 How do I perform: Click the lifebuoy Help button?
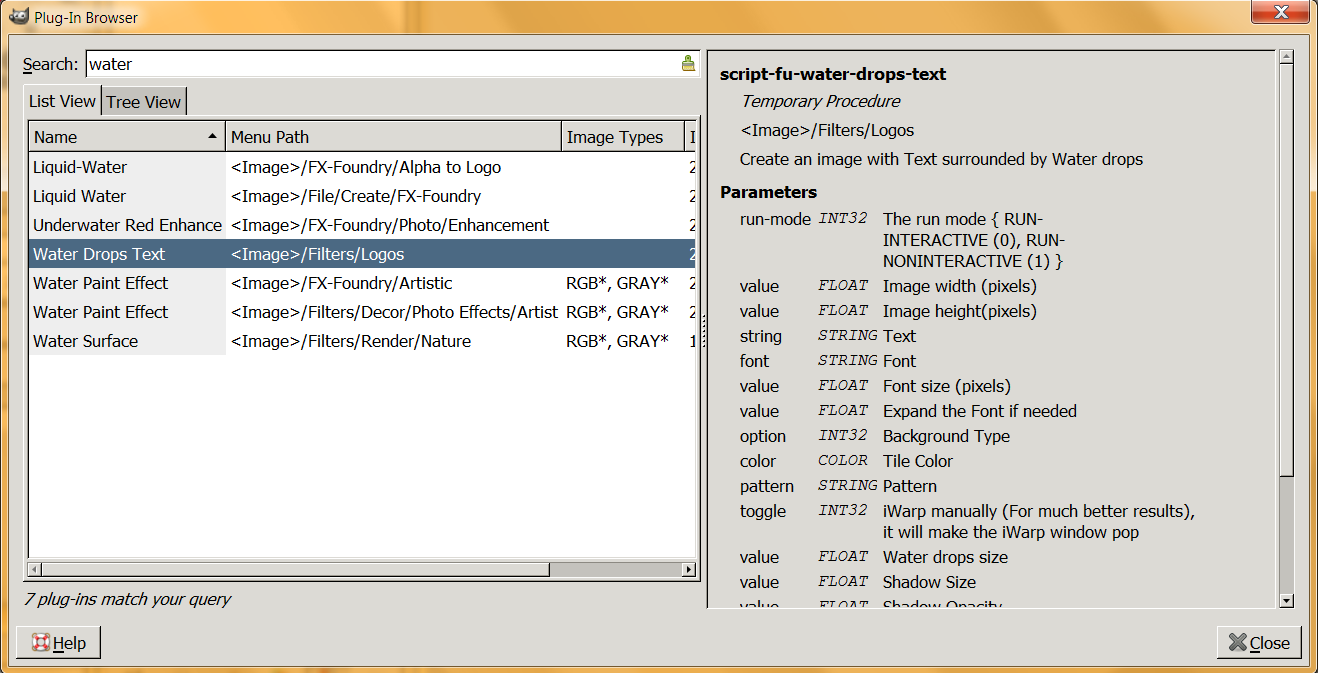point(59,643)
